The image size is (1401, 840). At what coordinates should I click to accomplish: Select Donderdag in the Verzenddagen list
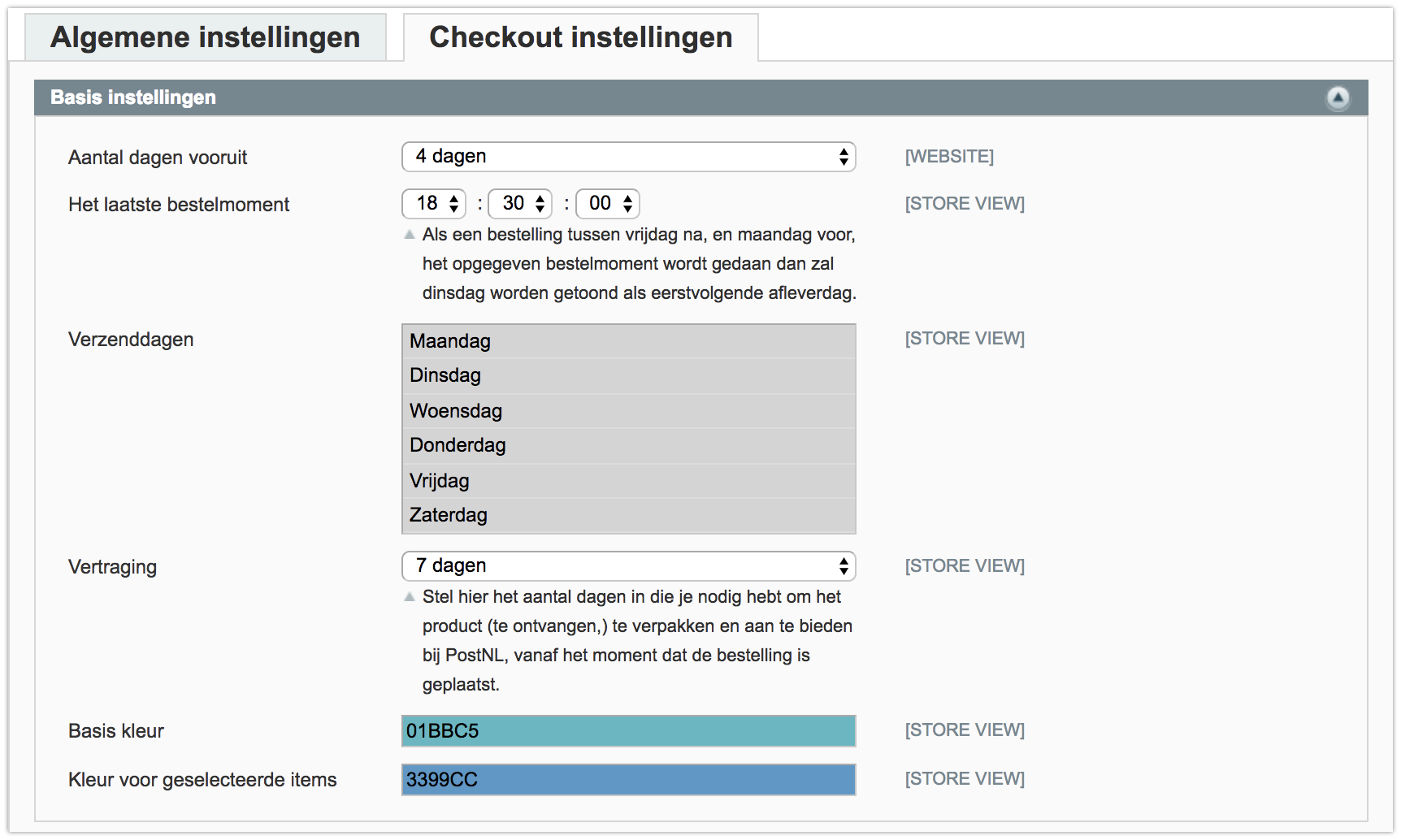629,446
